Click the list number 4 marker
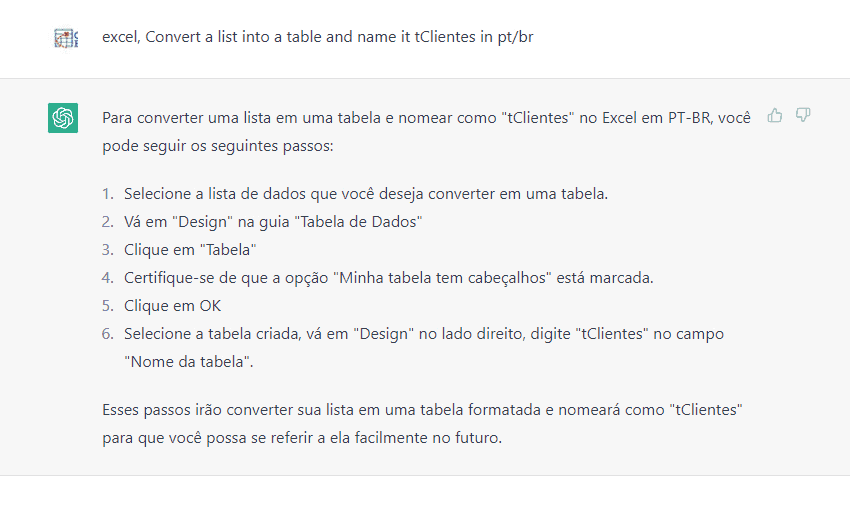 (108, 278)
